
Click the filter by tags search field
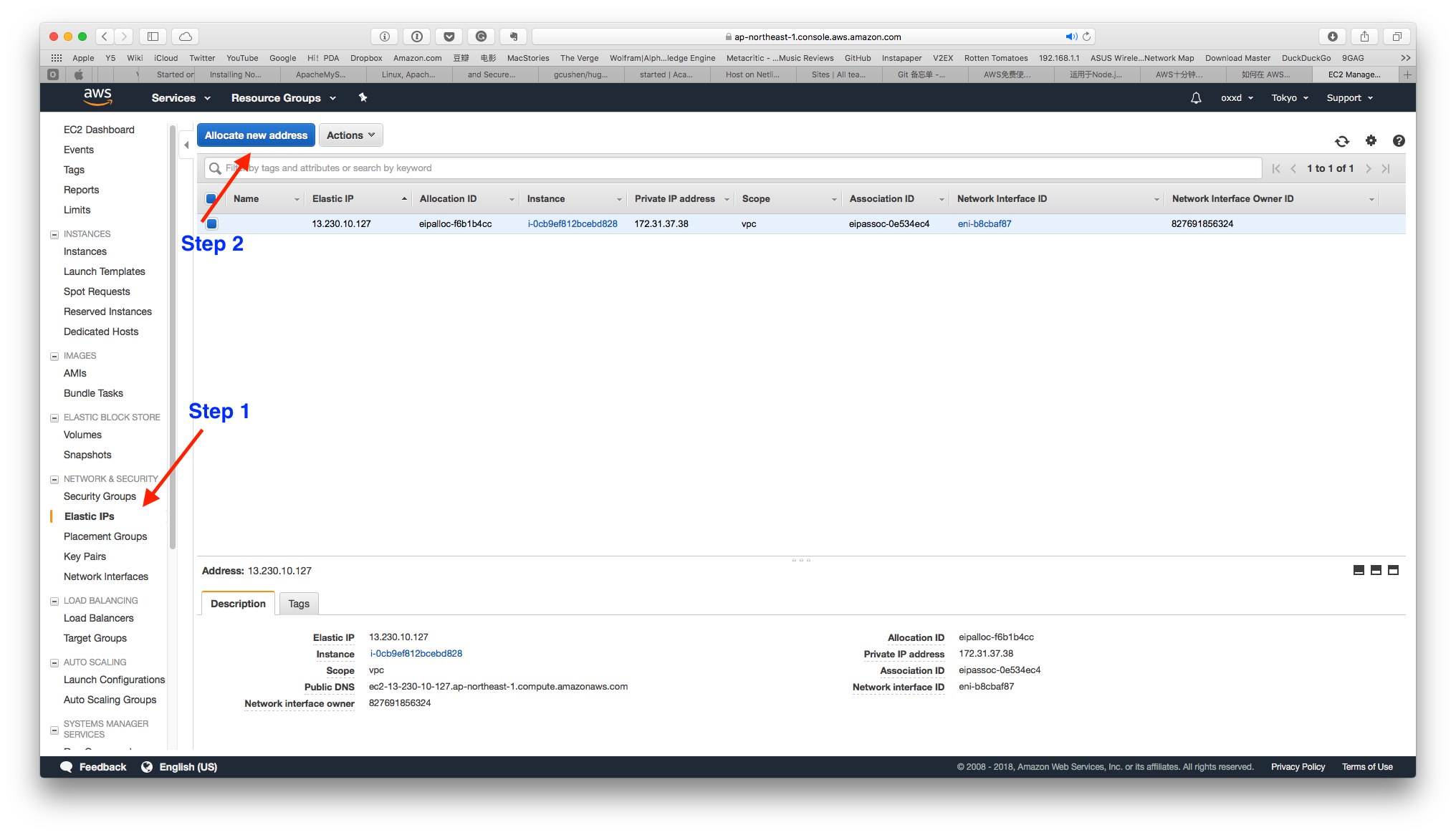(x=732, y=168)
